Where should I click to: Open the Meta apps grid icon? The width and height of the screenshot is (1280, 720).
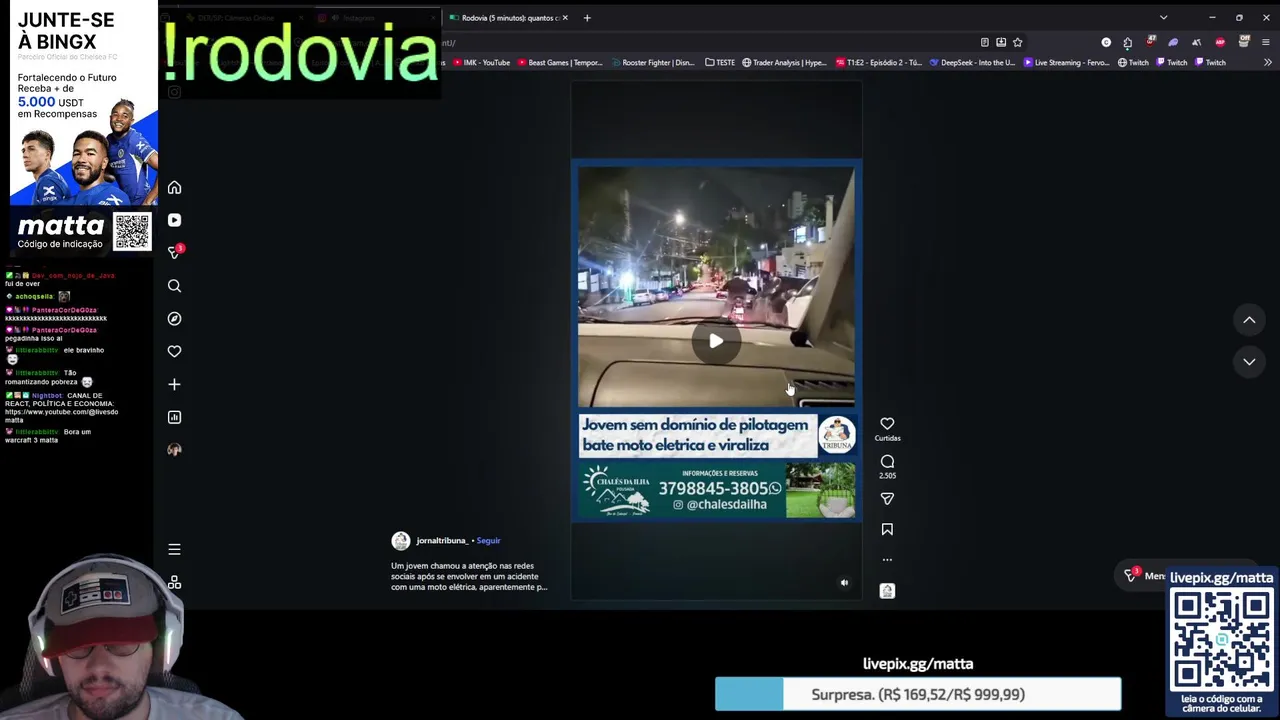pyautogui.click(x=174, y=582)
